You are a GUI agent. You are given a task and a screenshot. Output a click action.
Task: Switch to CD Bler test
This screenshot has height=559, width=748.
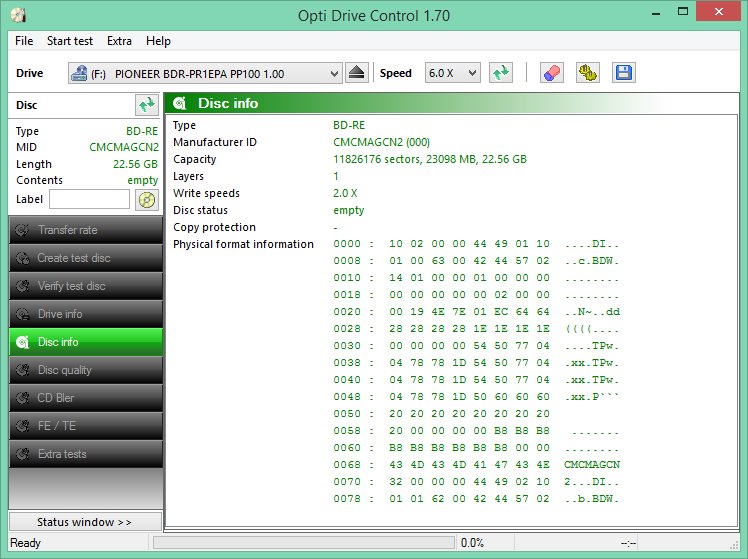[86, 398]
